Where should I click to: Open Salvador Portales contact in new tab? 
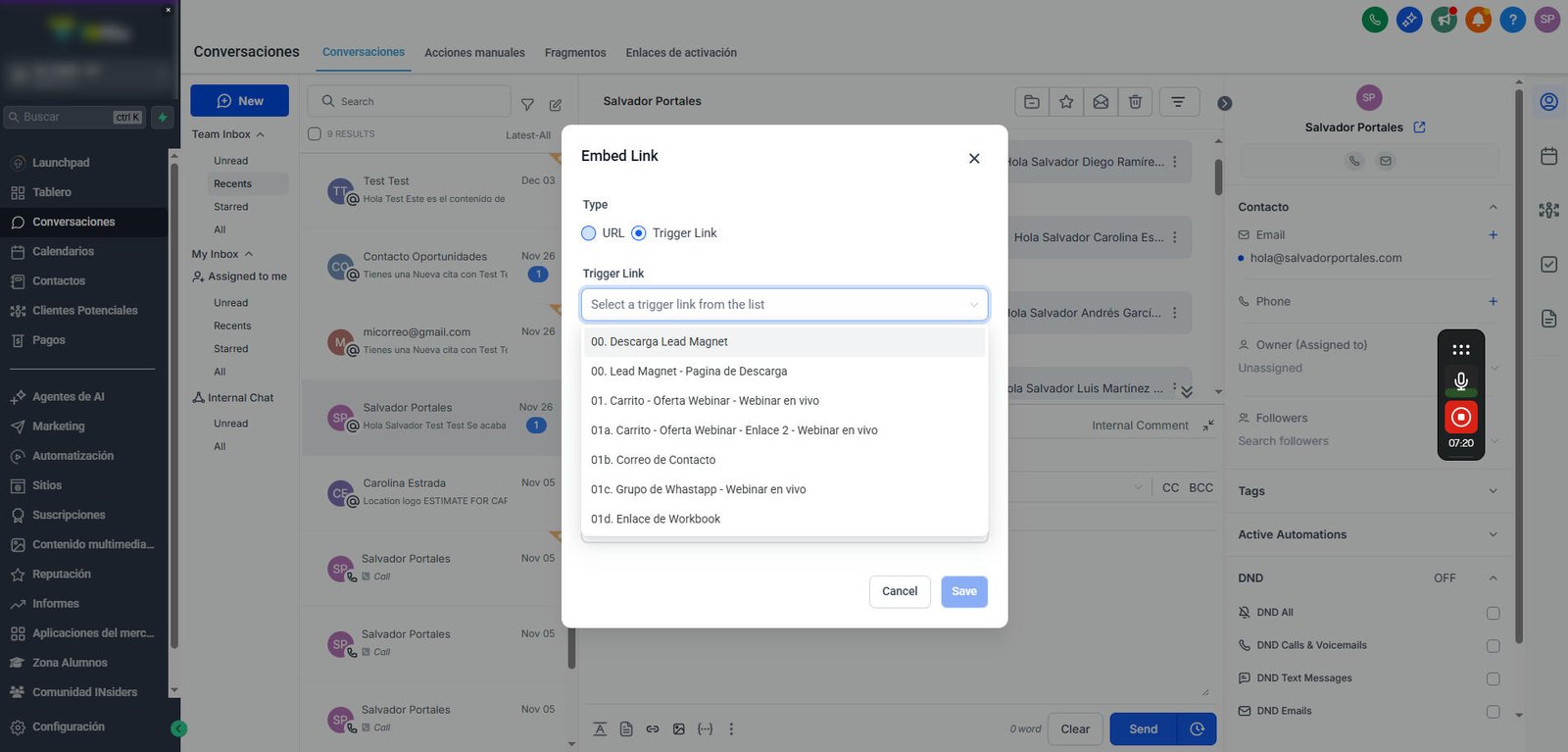(x=1420, y=127)
